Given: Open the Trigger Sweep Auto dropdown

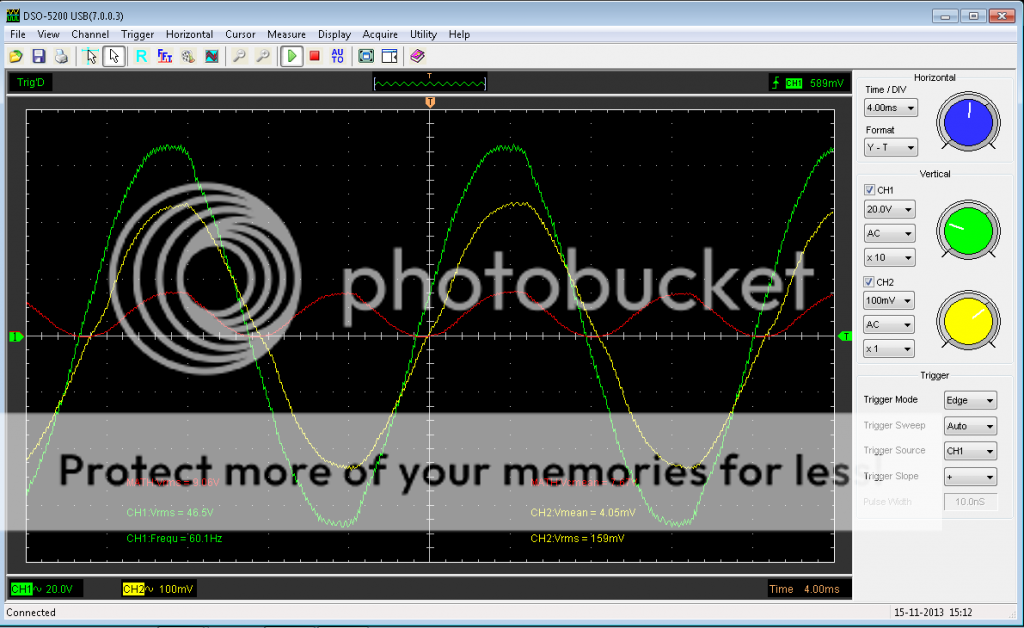Looking at the screenshot, I should [x=970, y=426].
